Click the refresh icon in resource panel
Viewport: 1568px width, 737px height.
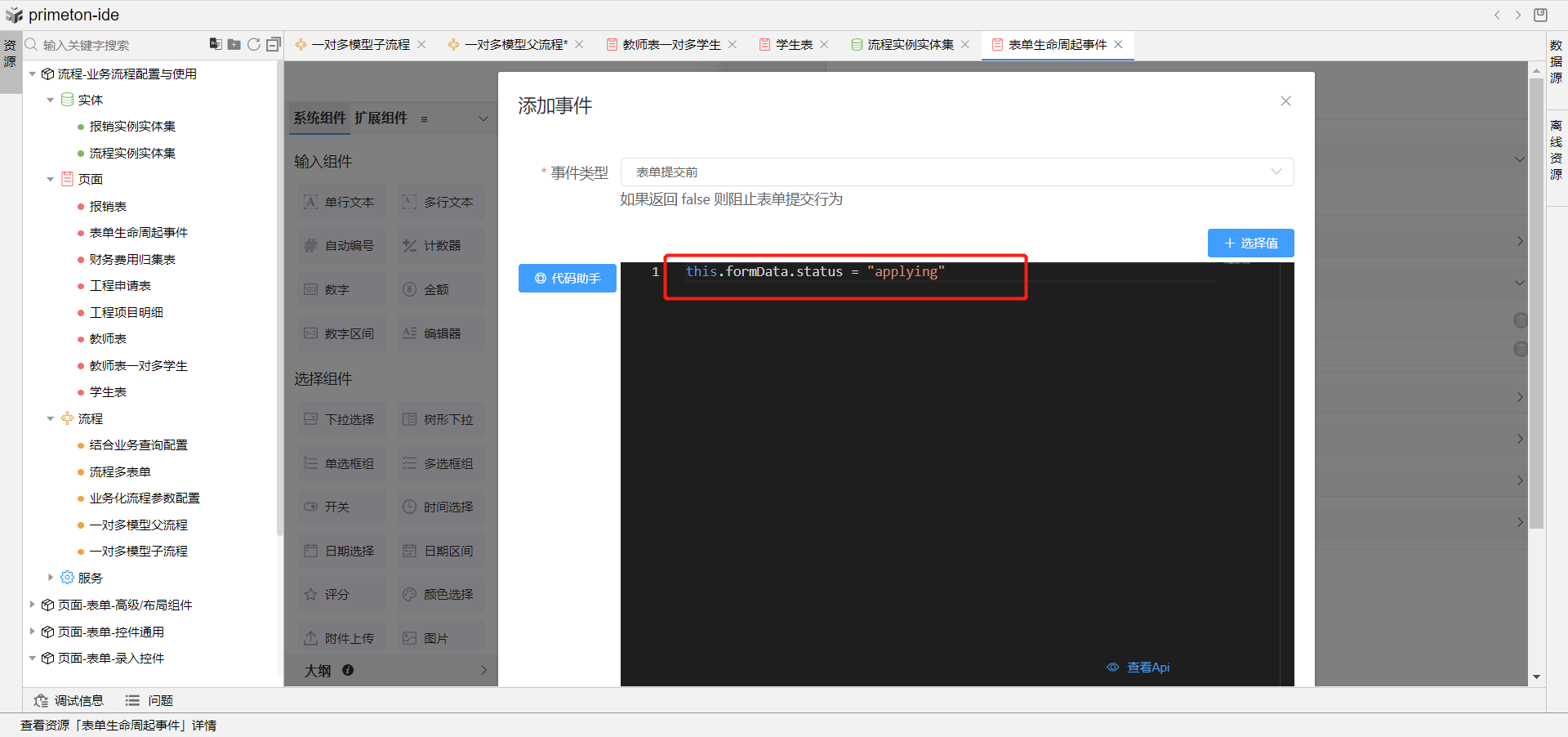254,44
